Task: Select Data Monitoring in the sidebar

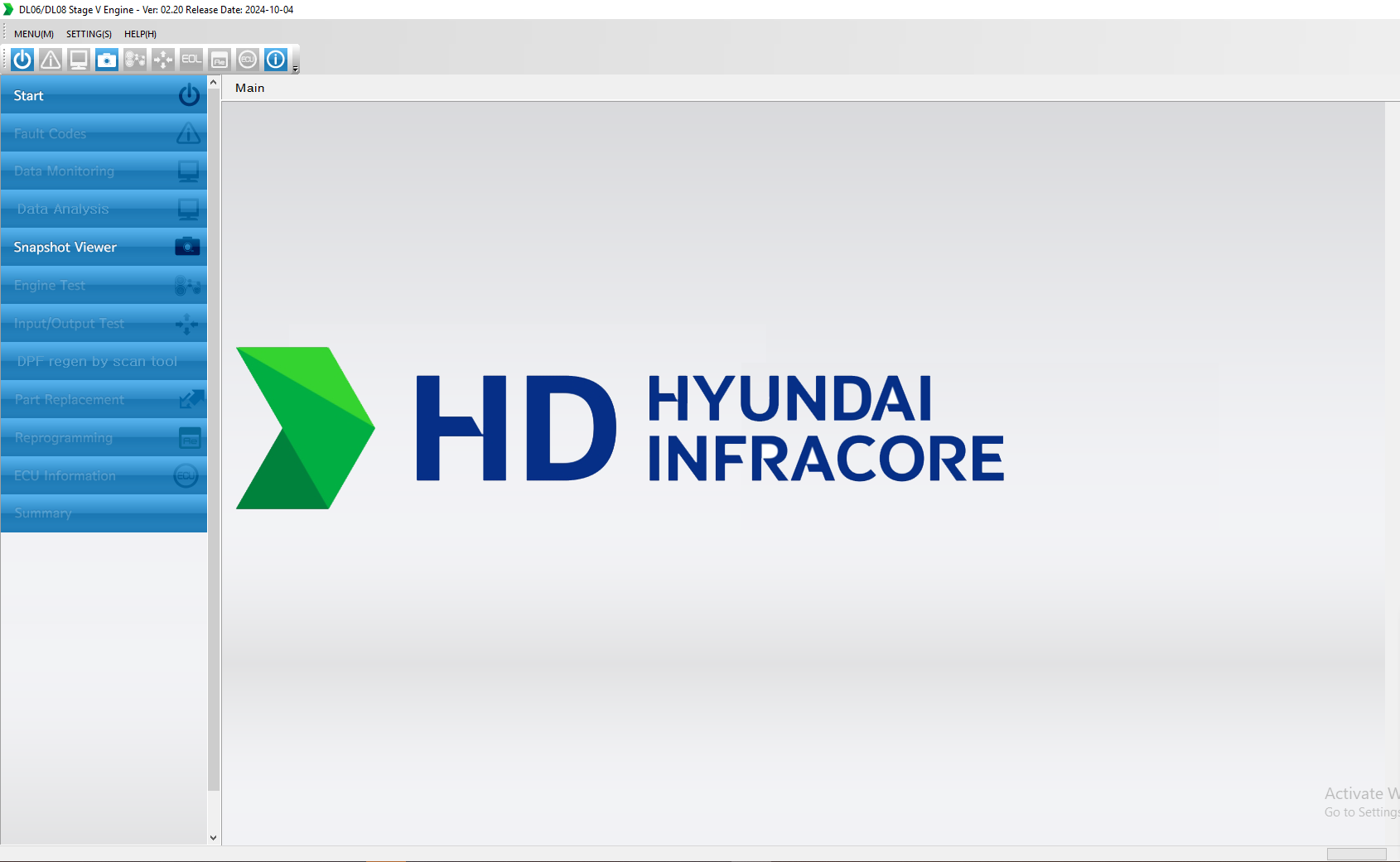Action: pos(104,171)
